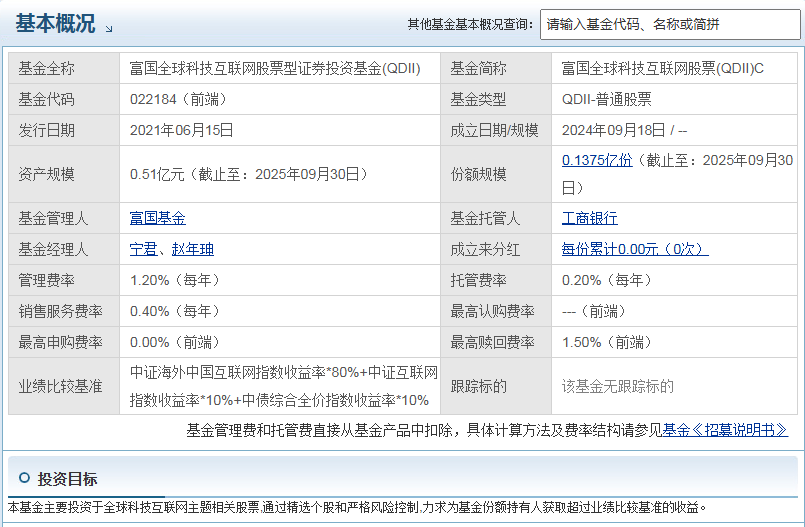Select the full fund name 富国全球科技互联网股票型证券投资基金(QDII)

[x=275, y=68]
